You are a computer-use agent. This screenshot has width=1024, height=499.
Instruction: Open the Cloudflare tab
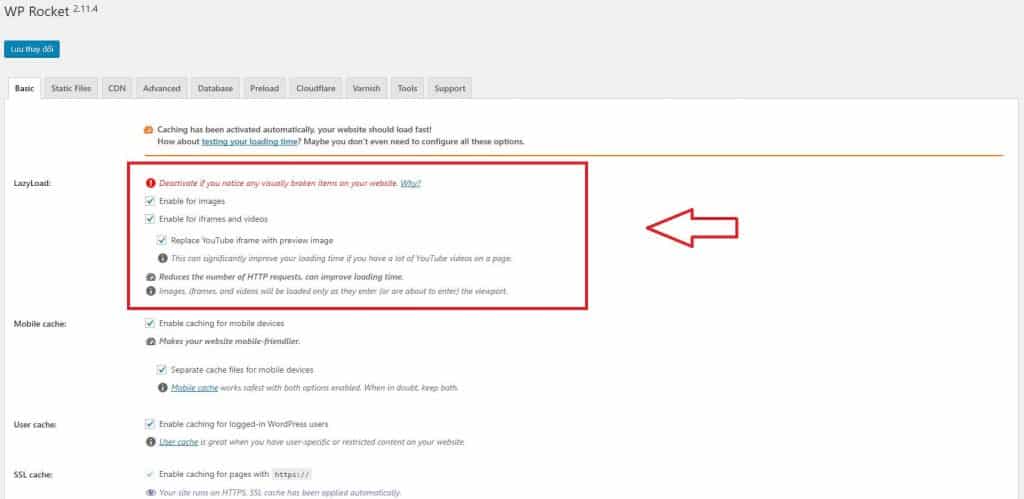pos(315,88)
